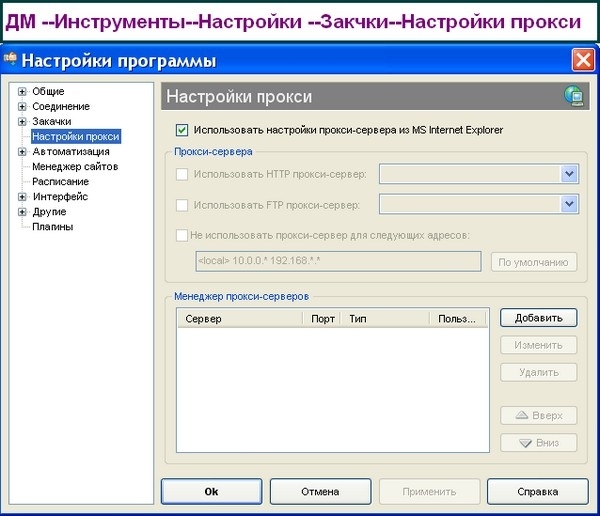This screenshot has height=516, width=600.
Task: Toggle Использовать FTP прокси-сервер checkbox
Action: pyautogui.click(x=182, y=205)
